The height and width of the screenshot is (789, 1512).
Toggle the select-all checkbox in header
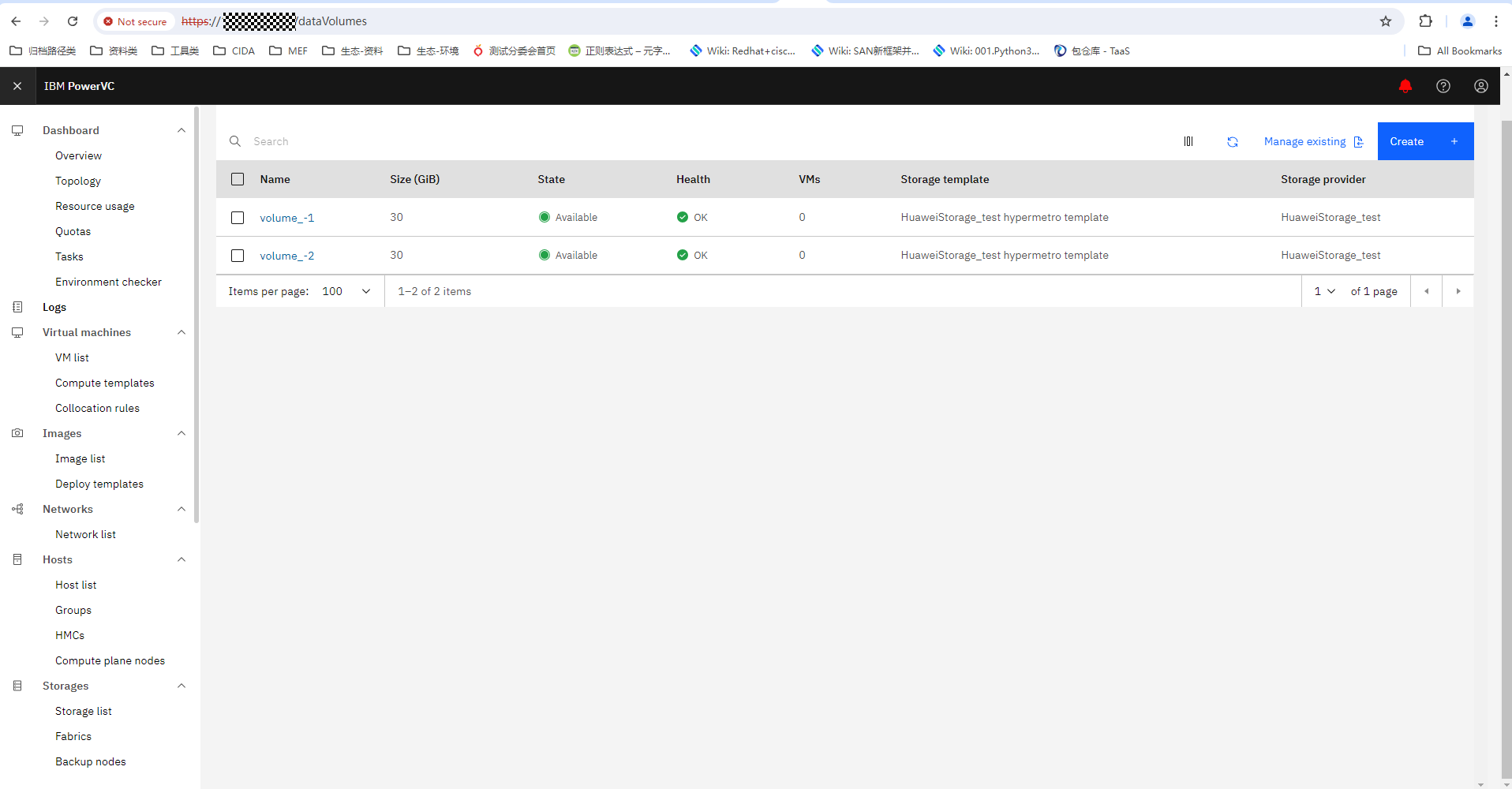238,179
